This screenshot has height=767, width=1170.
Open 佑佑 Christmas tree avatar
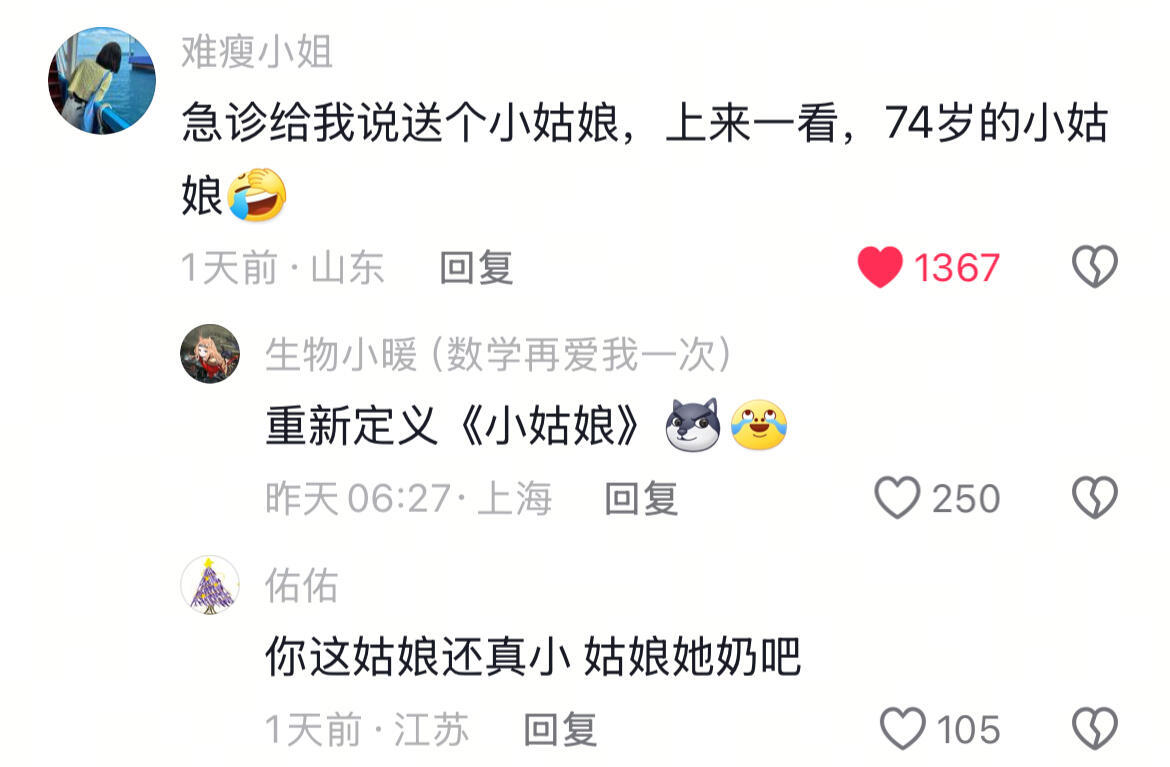pyautogui.click(x=210, y=585)
